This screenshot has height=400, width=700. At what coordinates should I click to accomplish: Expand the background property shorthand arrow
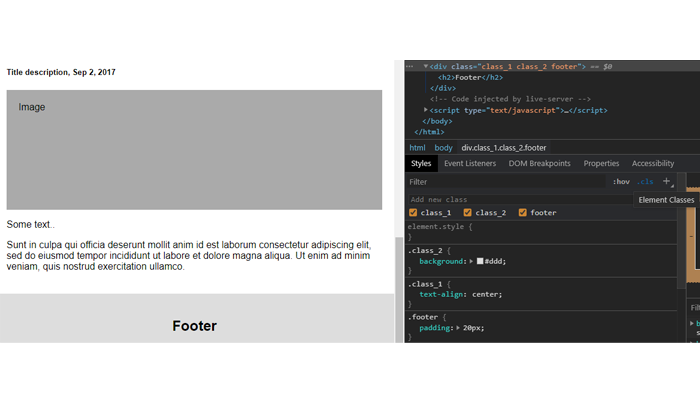[x=471, y=261]
